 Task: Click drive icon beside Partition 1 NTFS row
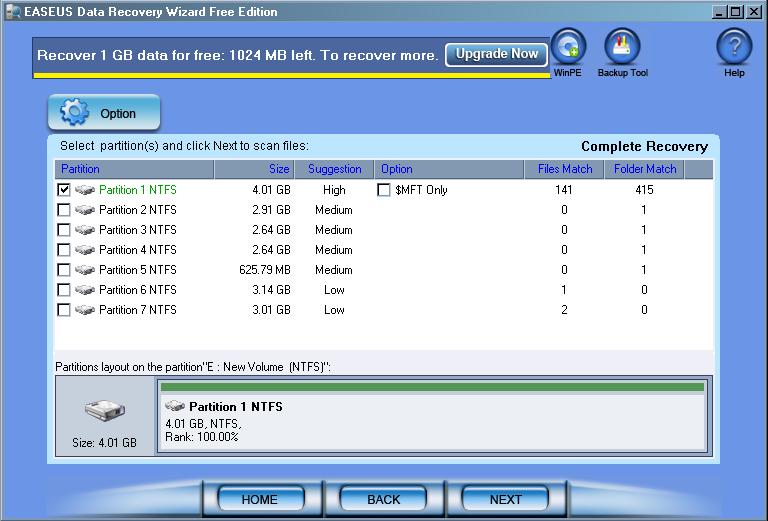click(x=85, y=190)
